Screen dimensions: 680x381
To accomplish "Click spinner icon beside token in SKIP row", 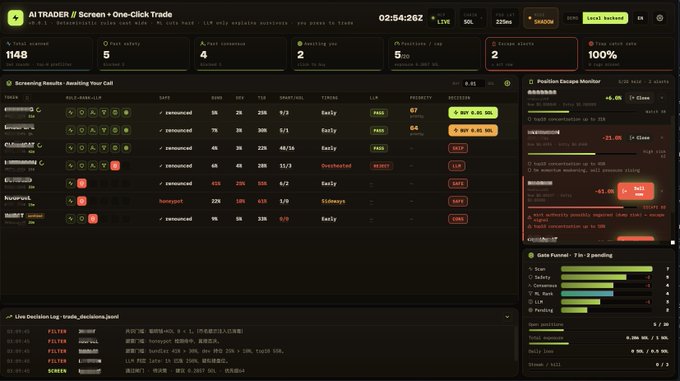I will click(x=39, y=145).
